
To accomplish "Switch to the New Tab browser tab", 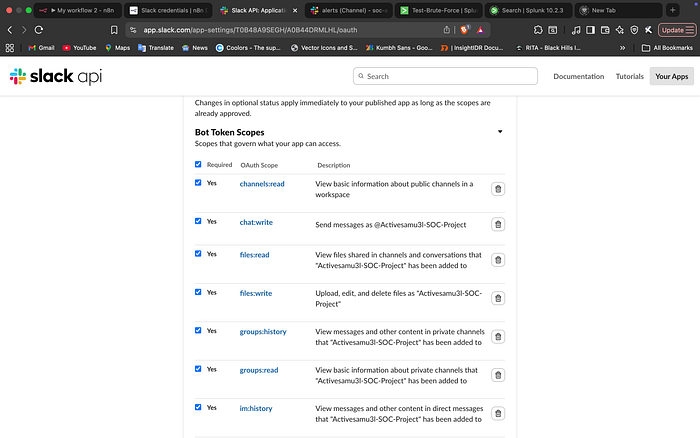I will click(618, 10).
